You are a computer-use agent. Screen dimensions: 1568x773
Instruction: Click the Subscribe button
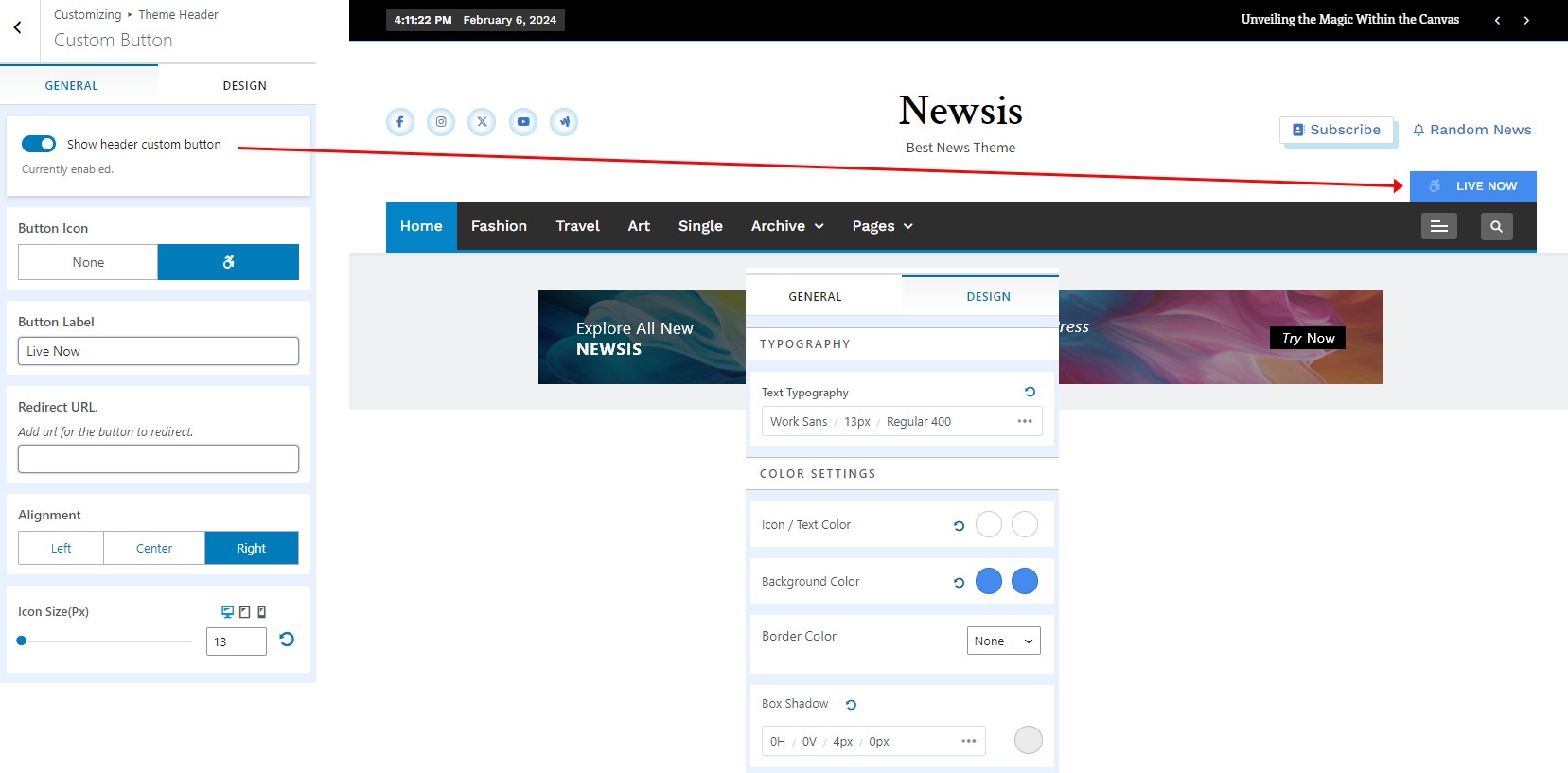point(1336,130)
